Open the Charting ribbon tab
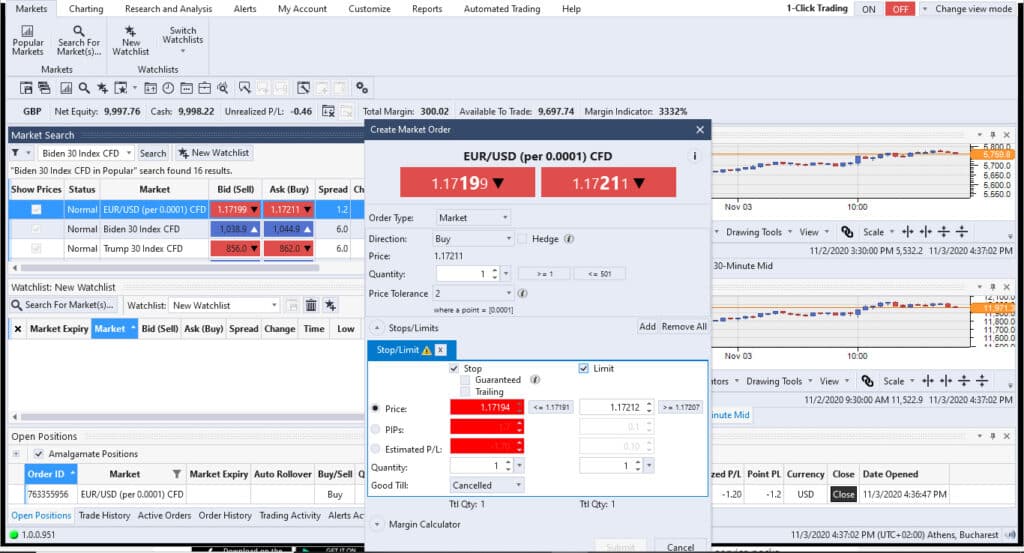 86,9
